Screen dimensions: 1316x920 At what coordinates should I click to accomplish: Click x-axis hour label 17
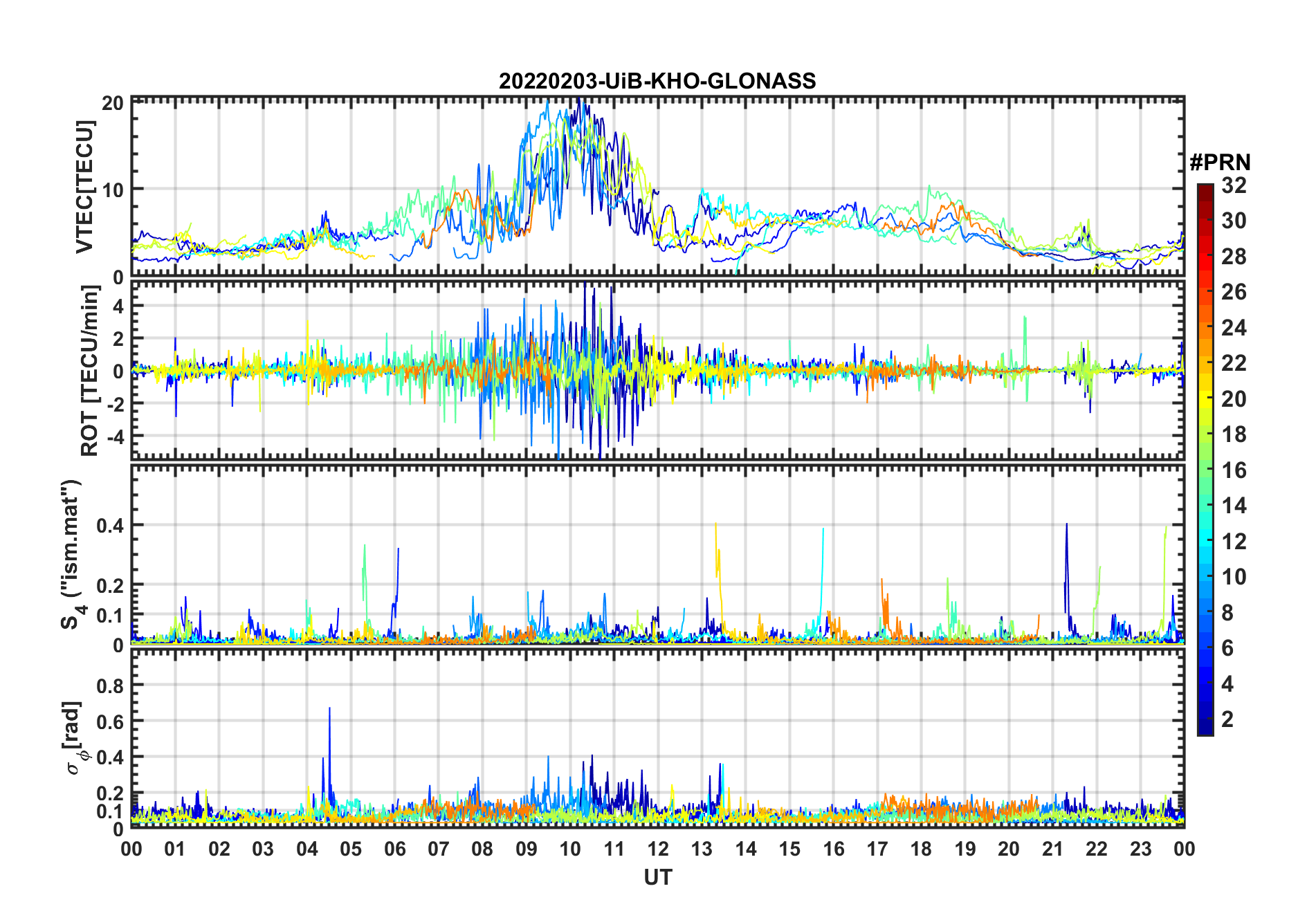point(877,849)
